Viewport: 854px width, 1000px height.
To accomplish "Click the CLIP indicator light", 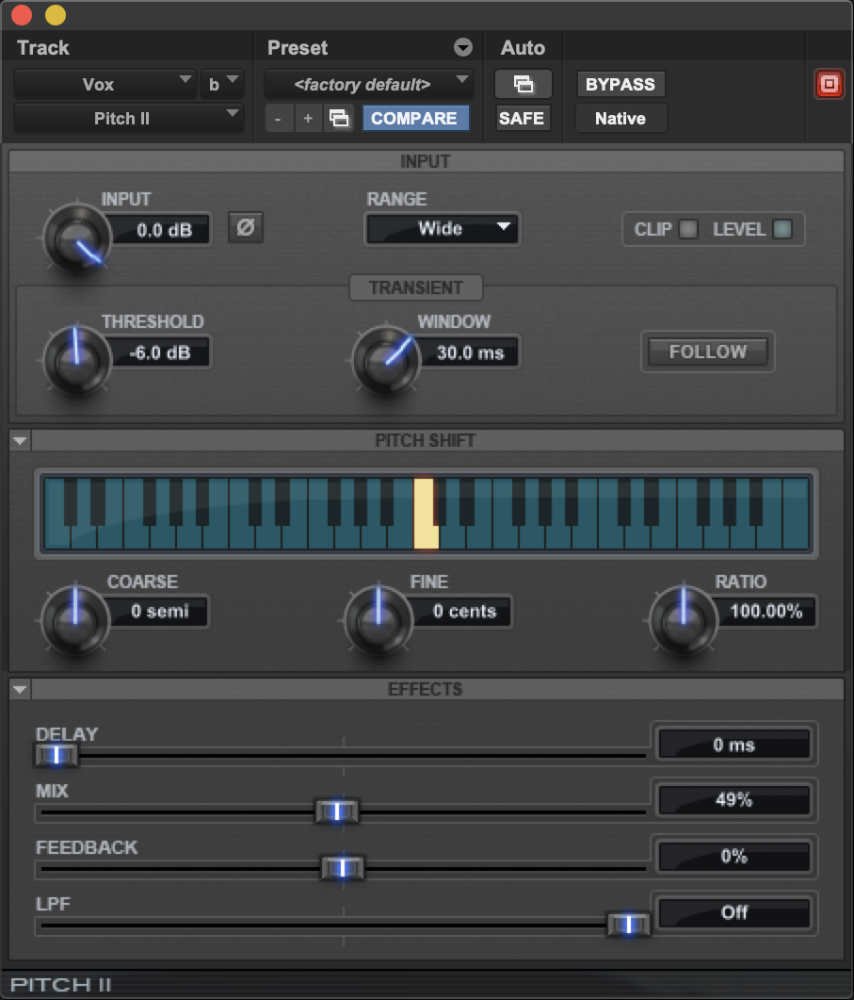I will click(688, 229).
